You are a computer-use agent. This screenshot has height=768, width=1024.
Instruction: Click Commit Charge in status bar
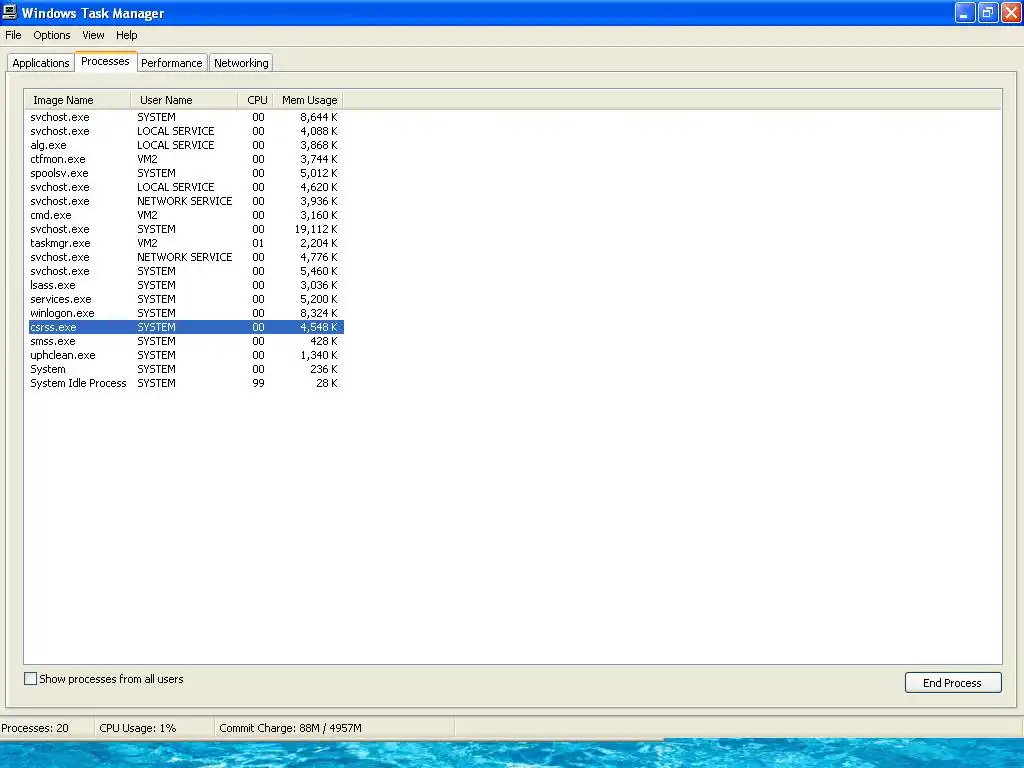[290, 728]
